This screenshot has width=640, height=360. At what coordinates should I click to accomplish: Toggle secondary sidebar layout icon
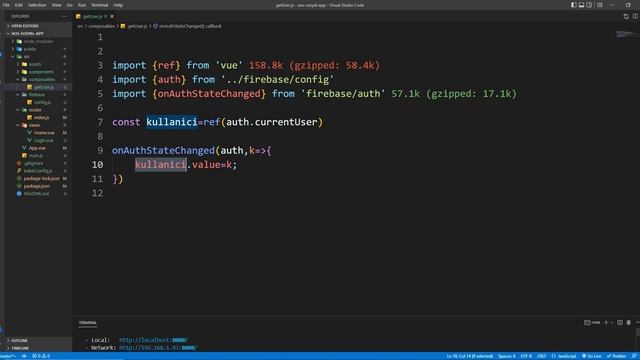click(589, 5)
